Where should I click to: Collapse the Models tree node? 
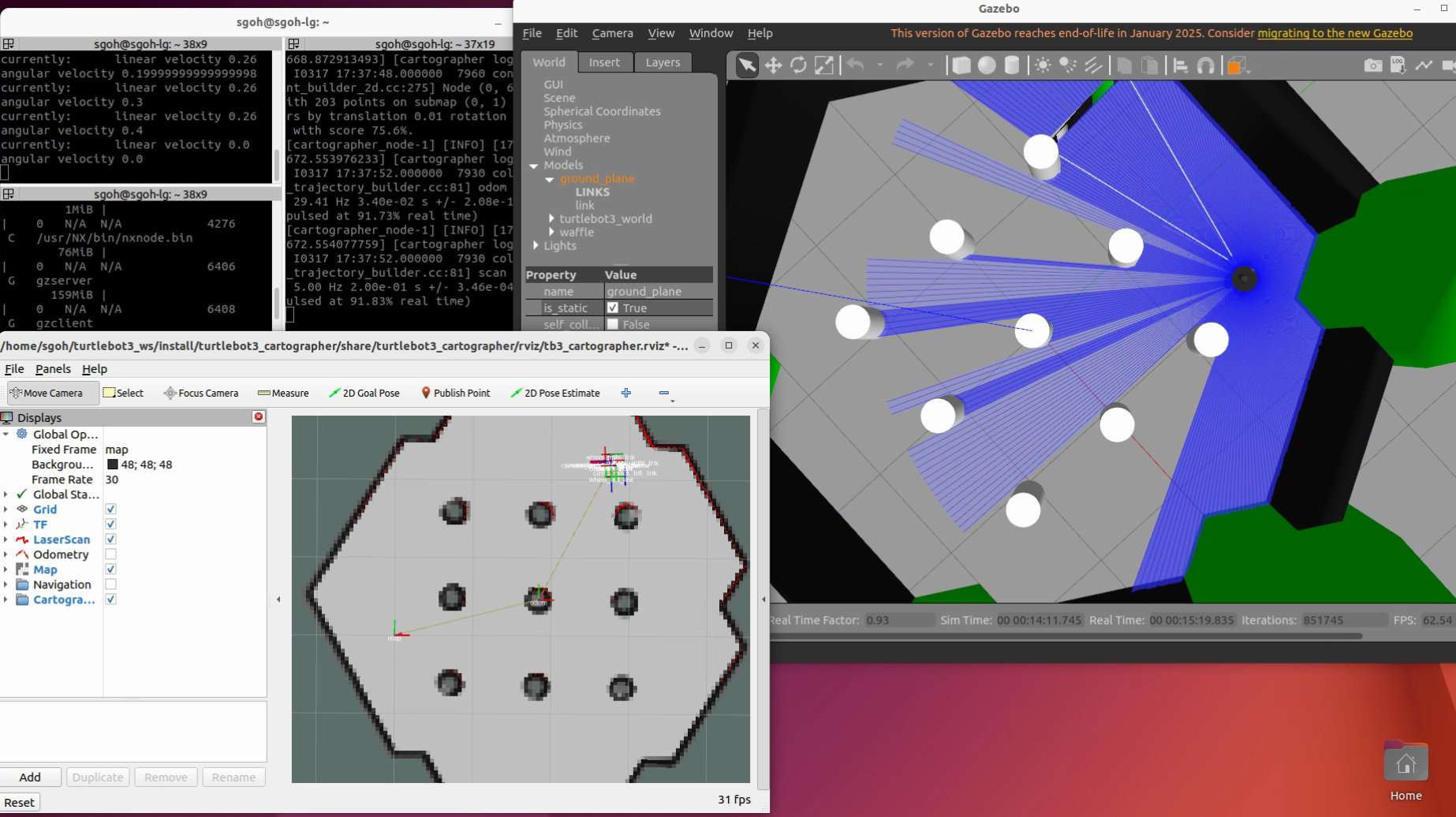point(534,166)
